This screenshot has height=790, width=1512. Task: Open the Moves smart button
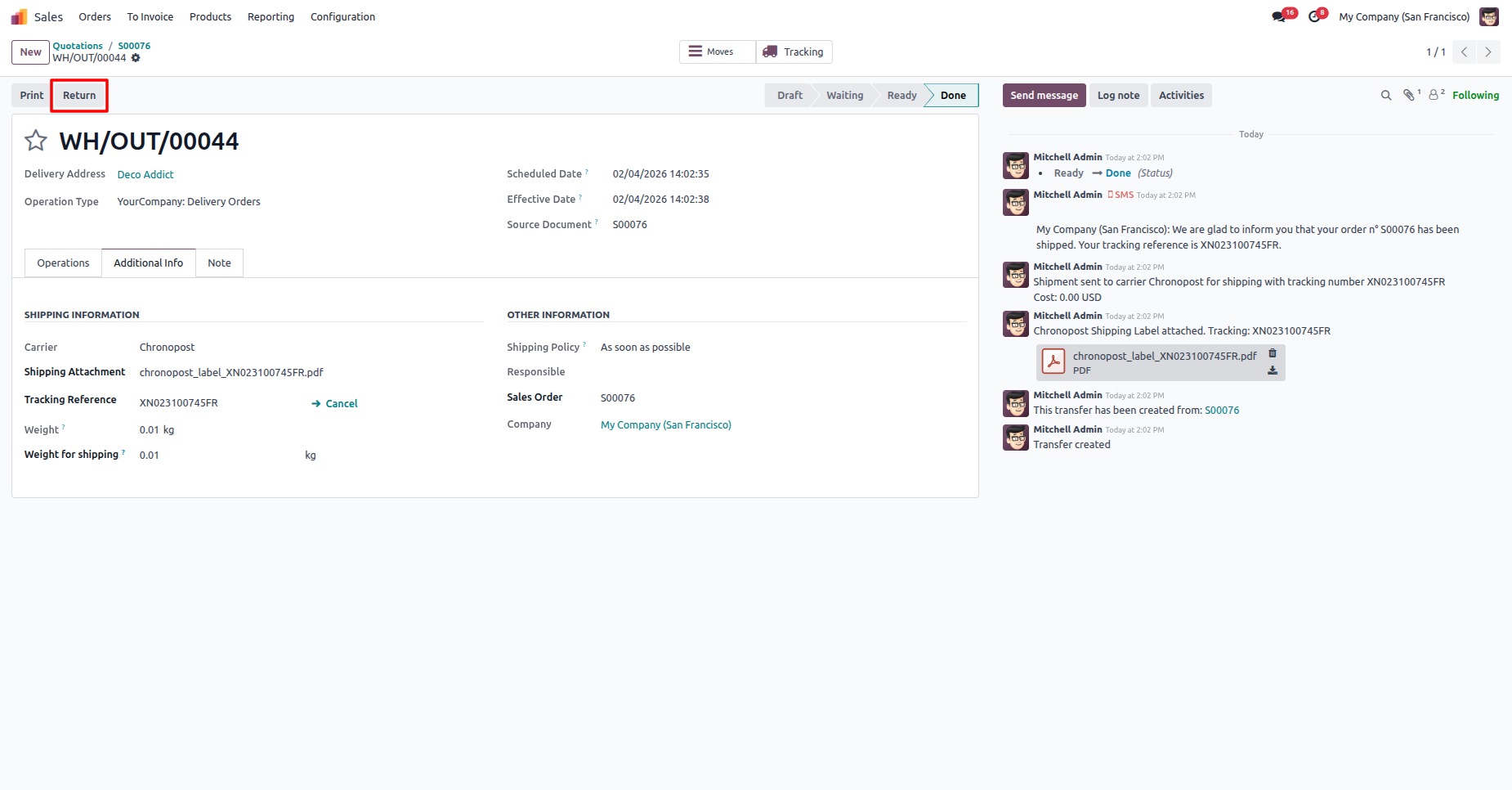click(718, 52)
